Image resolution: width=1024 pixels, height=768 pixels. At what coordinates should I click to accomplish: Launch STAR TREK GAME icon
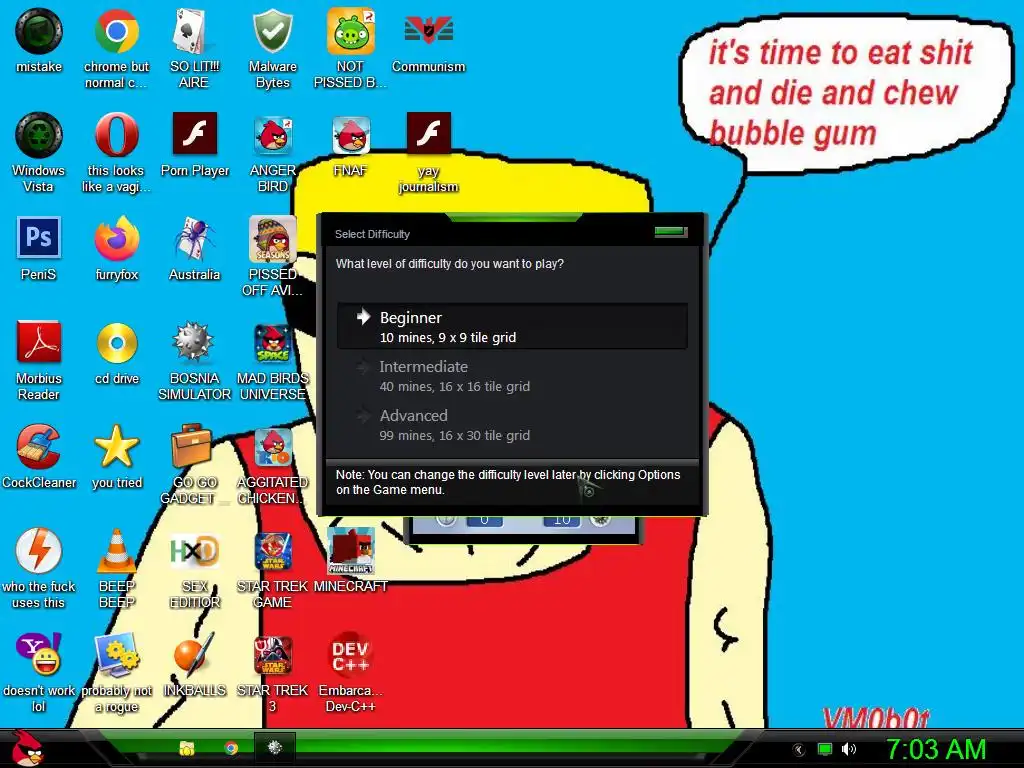(x=272, y=551)
